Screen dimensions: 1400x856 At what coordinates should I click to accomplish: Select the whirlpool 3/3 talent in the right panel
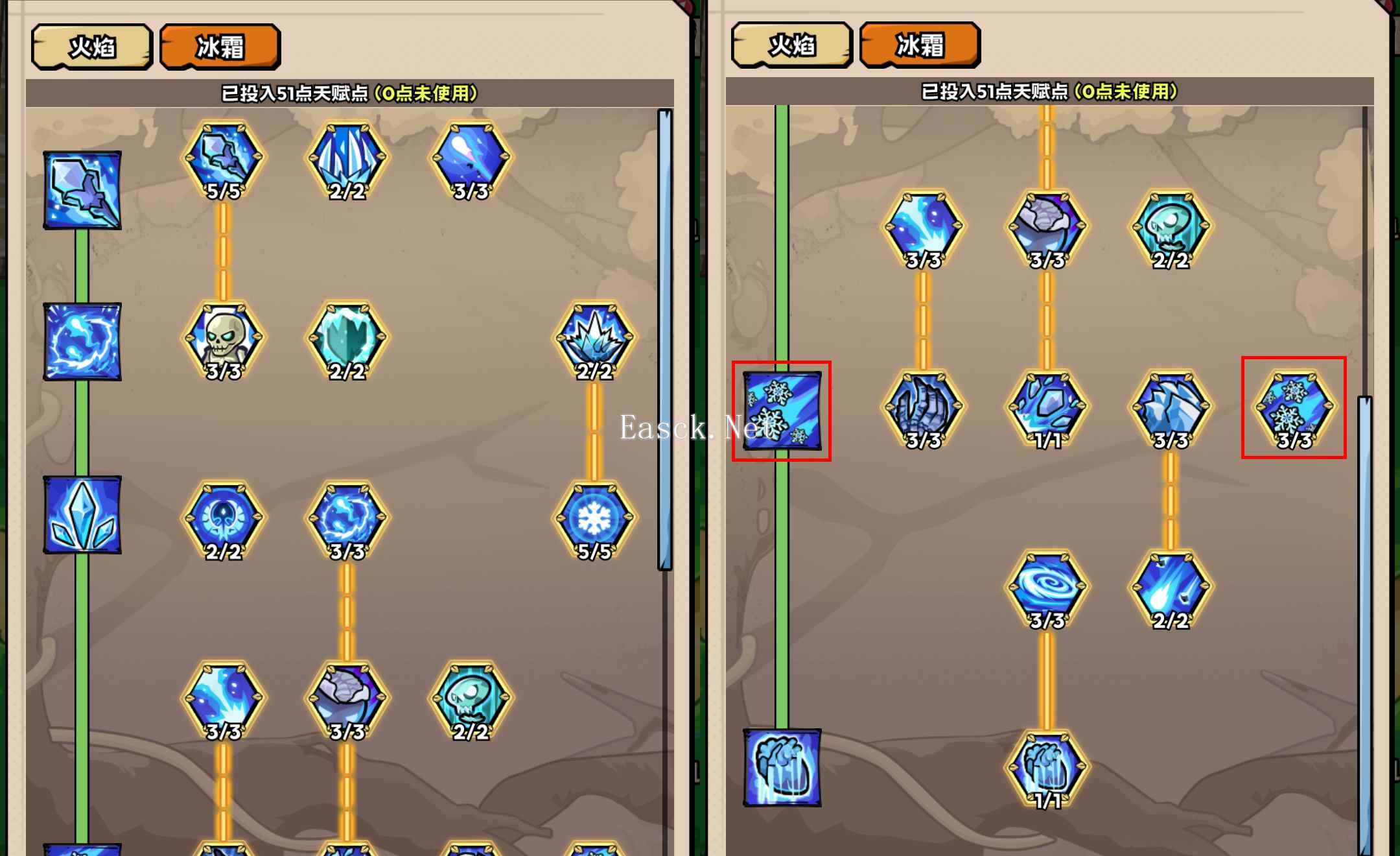(x=1047, y=589)
